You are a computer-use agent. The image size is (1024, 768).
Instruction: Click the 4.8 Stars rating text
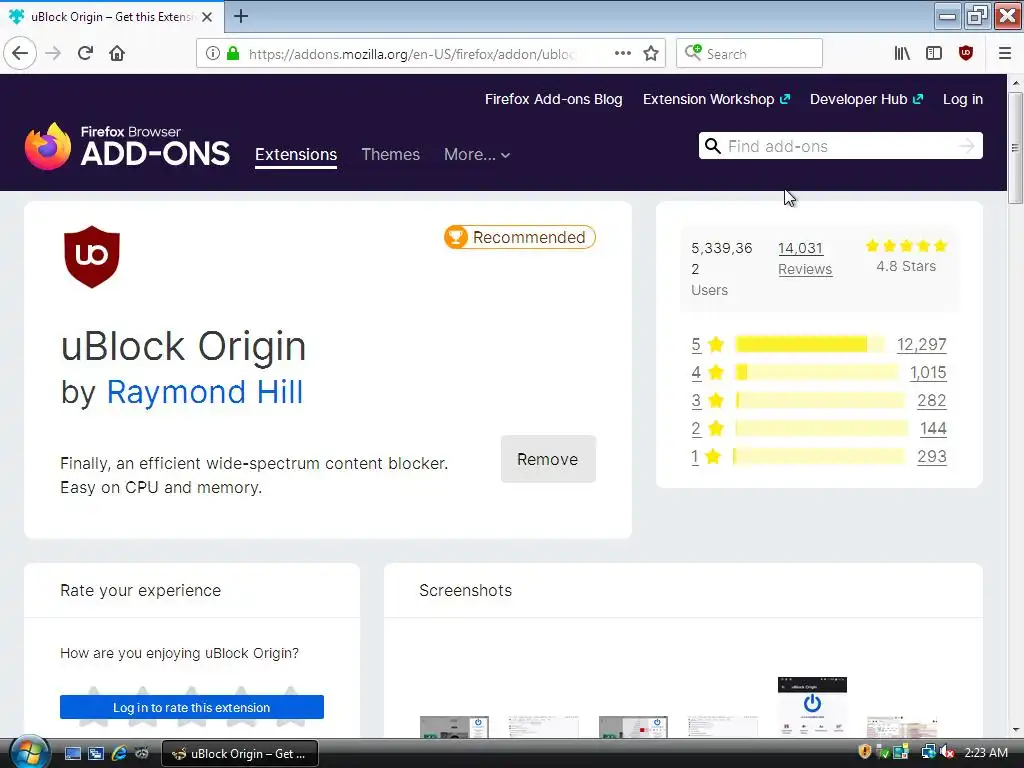click(906, 266)
